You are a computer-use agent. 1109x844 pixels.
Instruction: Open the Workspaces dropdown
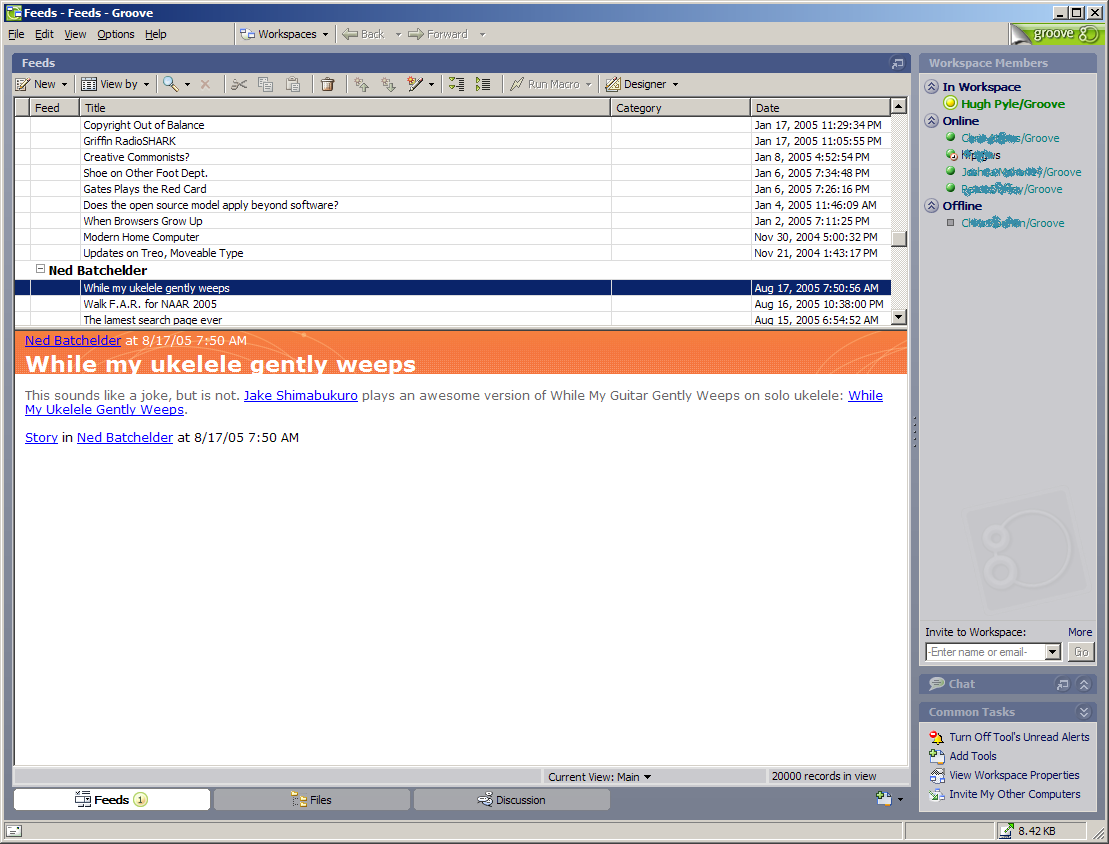(x=285, y=34)
